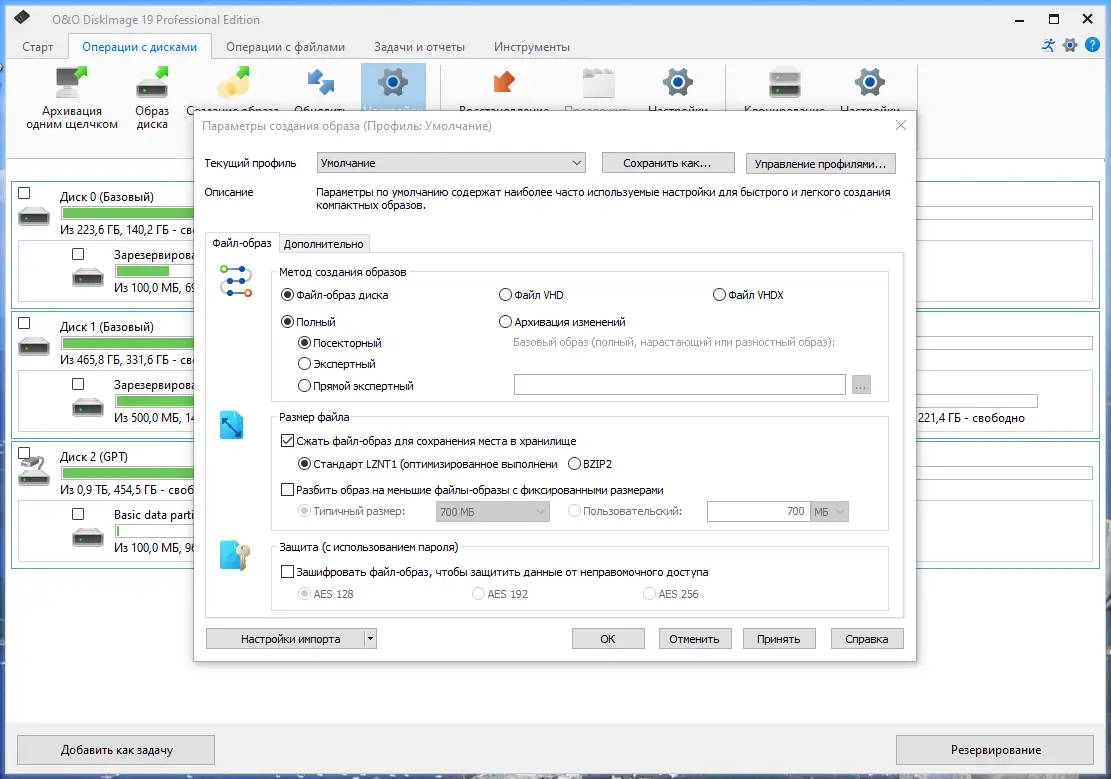Click the Диск 0 drive icon
This screenshot has height=779, width=1111.
point(34,216)
